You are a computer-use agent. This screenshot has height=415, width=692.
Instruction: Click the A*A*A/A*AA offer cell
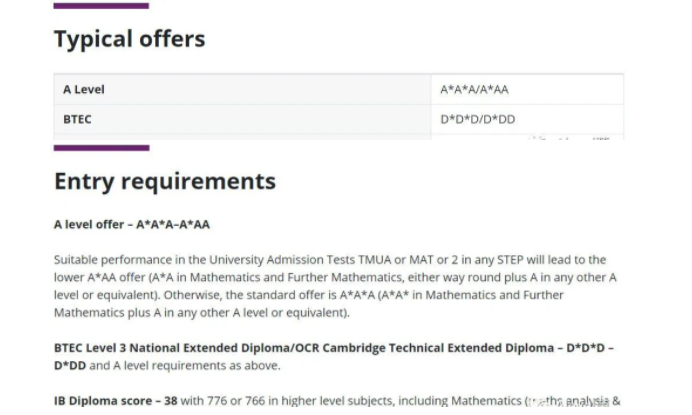(474, 90)
